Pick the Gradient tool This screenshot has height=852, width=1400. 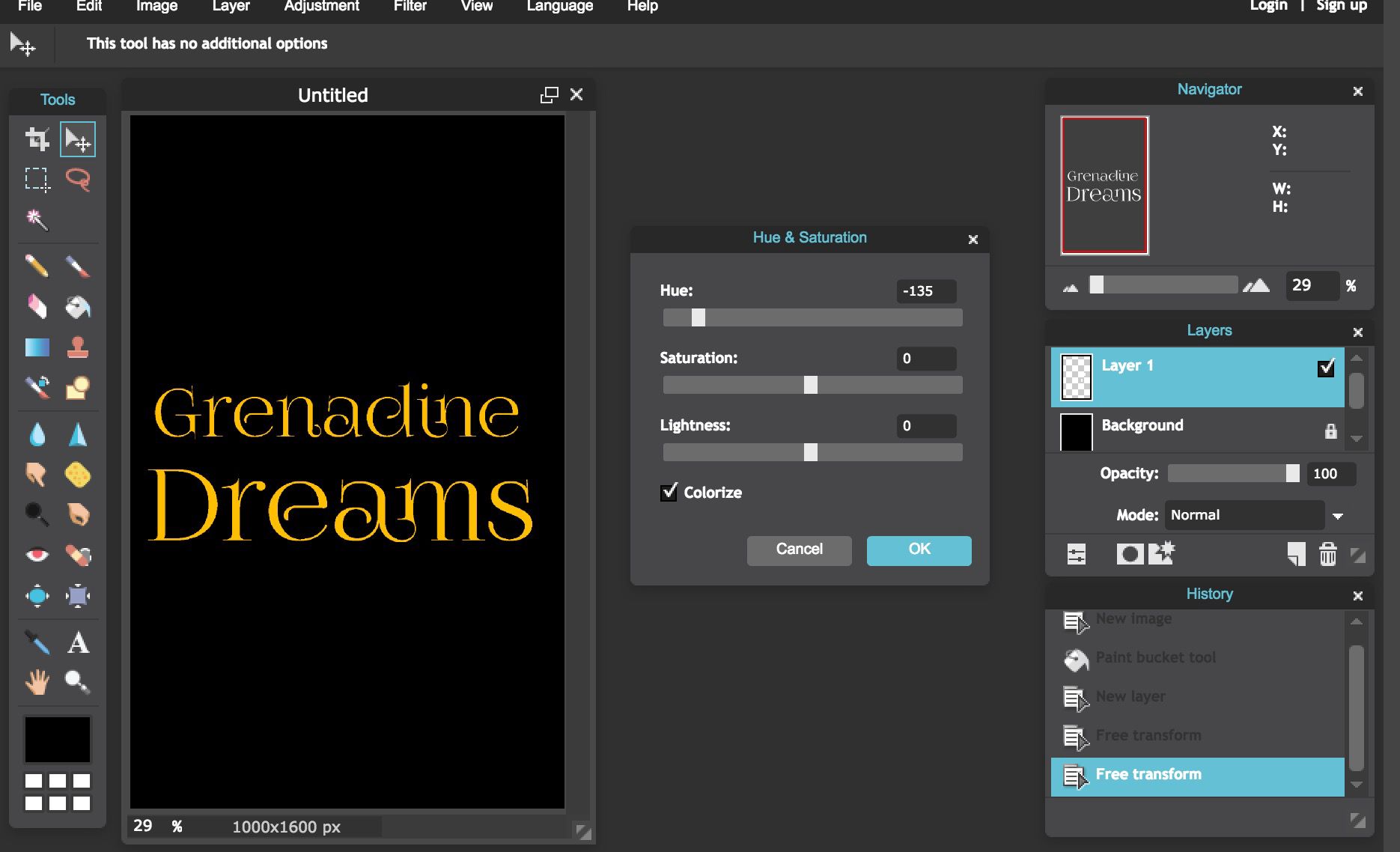tap(37, 347)
